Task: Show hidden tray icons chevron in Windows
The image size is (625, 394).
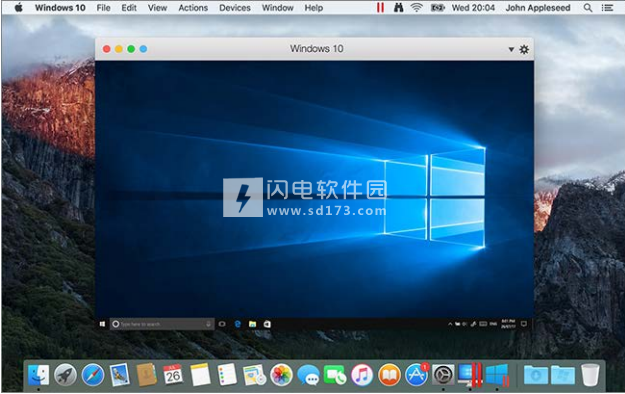Action: point(450,324)
